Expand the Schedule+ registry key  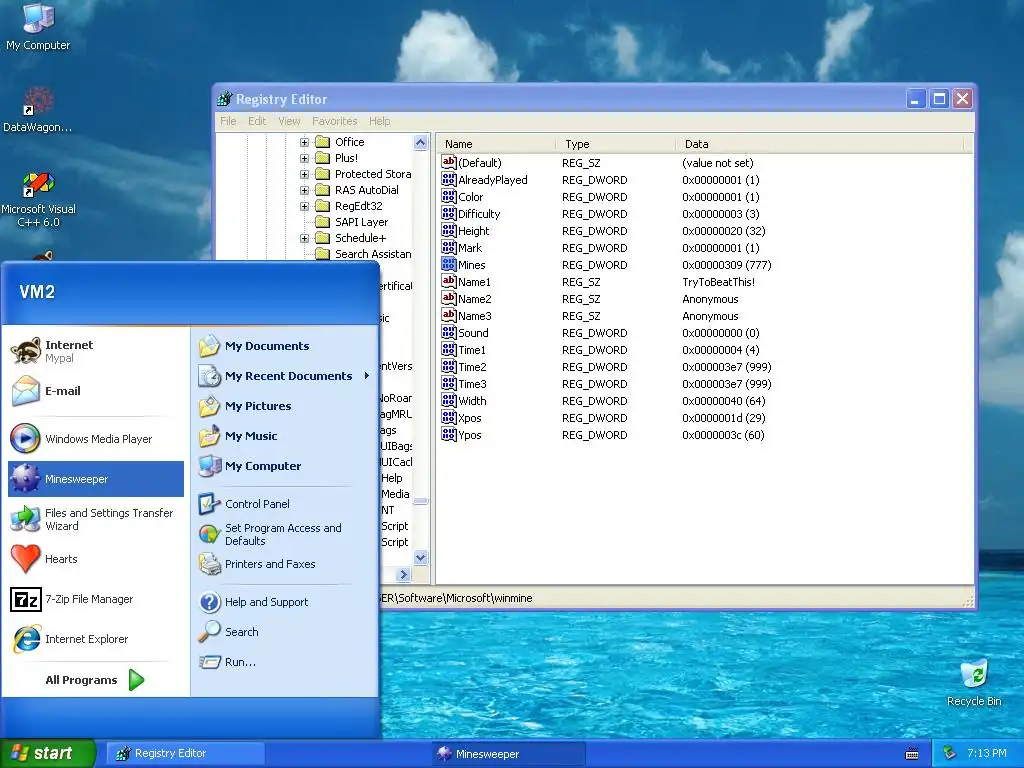(x=304, y=238)
